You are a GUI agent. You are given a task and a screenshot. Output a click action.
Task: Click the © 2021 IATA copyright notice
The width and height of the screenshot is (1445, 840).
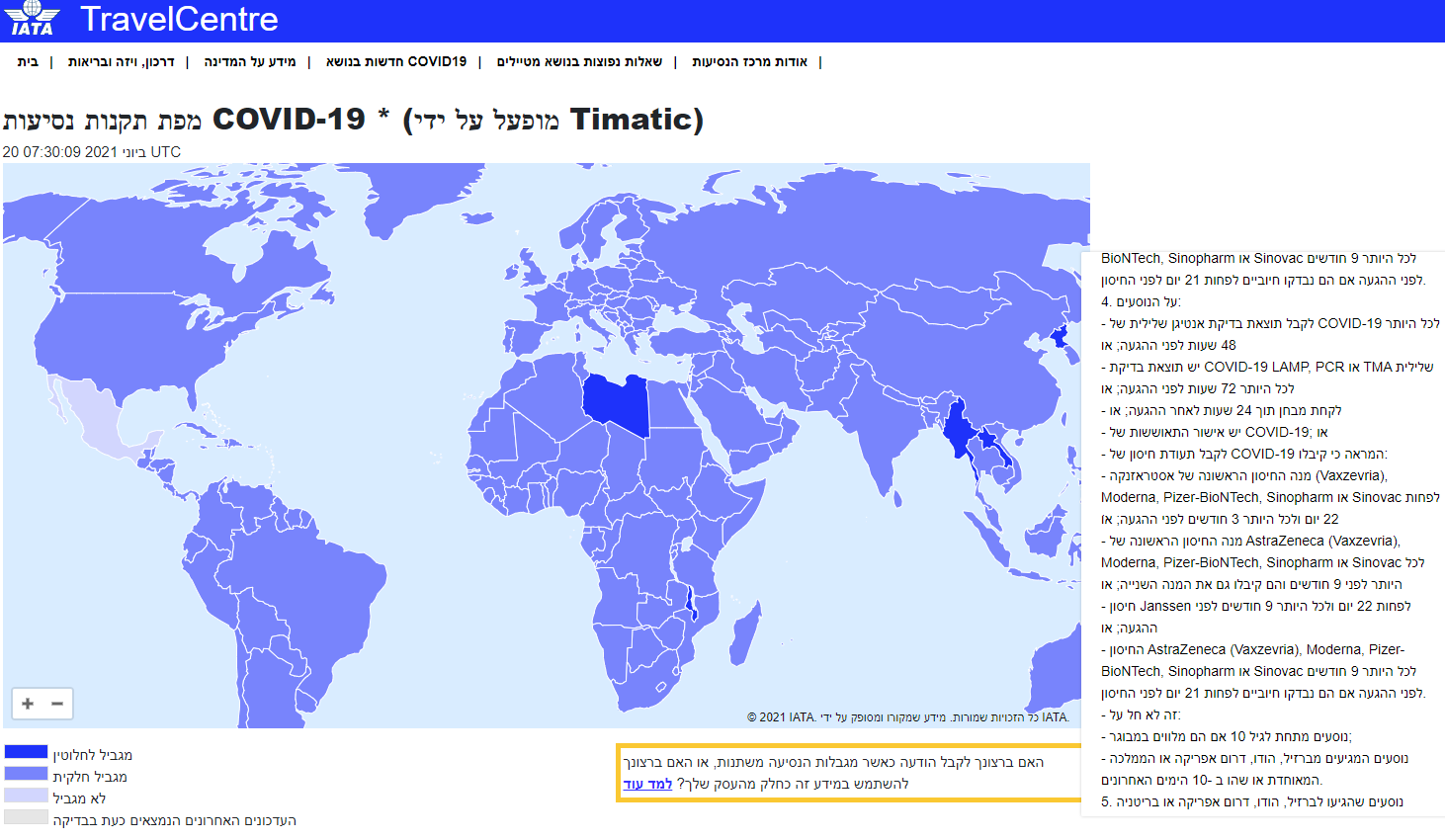[x=908, y=717]
